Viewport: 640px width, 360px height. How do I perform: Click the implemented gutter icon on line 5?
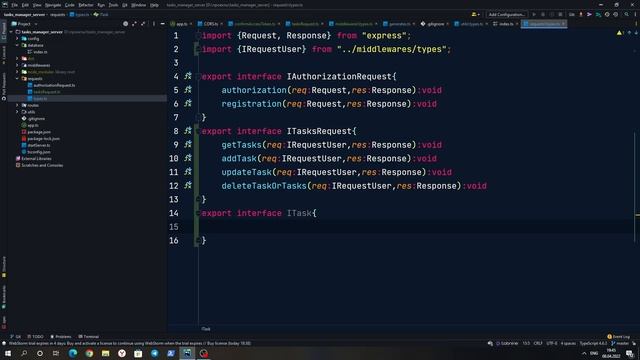[x=188, y=89]
